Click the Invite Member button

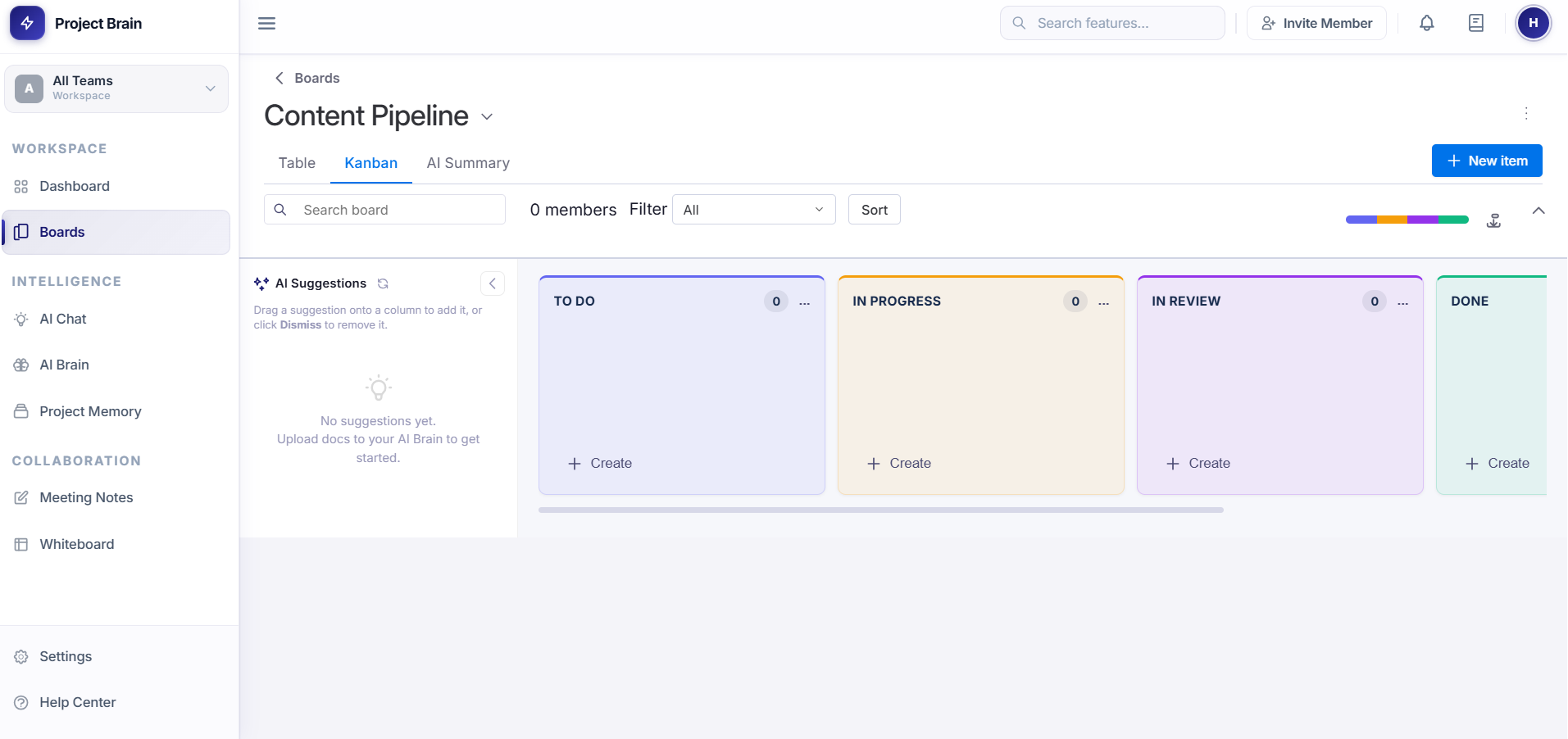[1316, 23]
